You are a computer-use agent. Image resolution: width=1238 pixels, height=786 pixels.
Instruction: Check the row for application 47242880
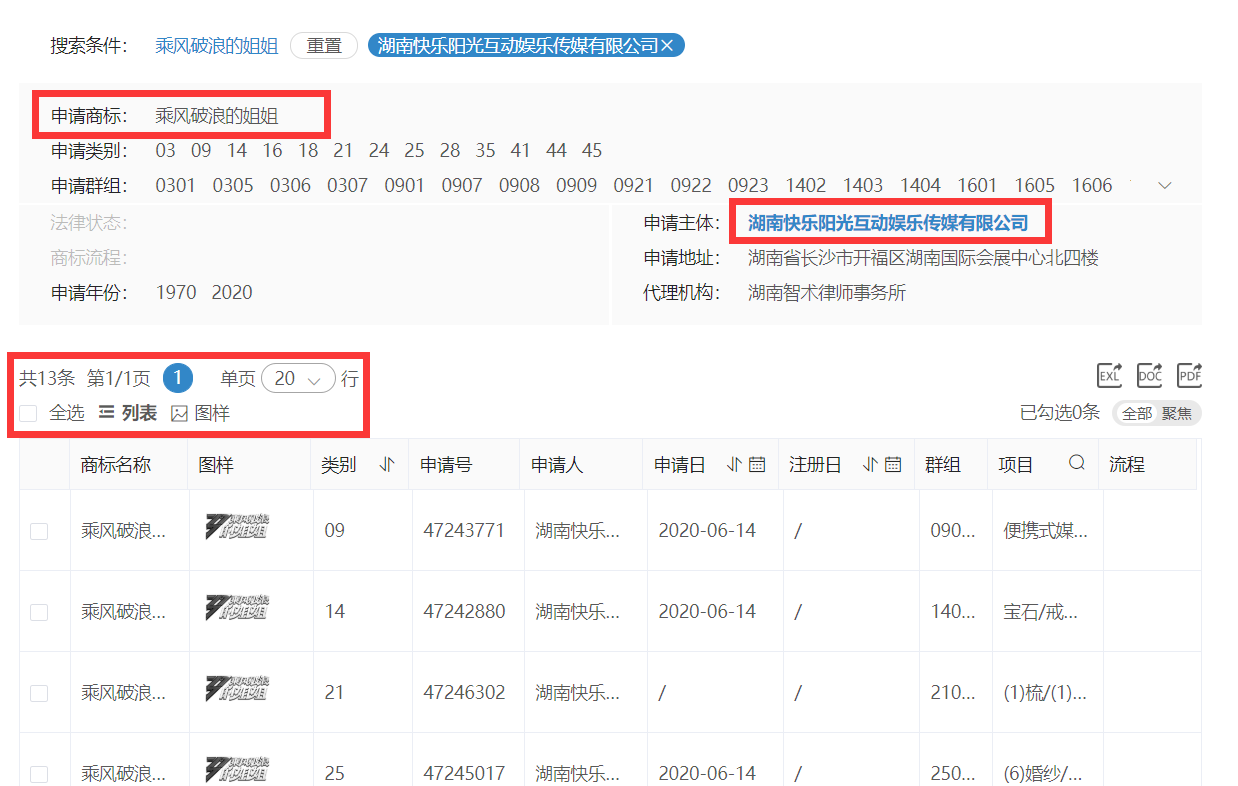click(x=39, y=612)
